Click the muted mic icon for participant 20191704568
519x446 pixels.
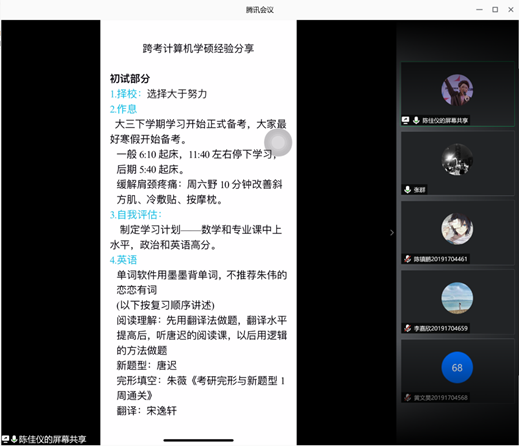point(407,397)
